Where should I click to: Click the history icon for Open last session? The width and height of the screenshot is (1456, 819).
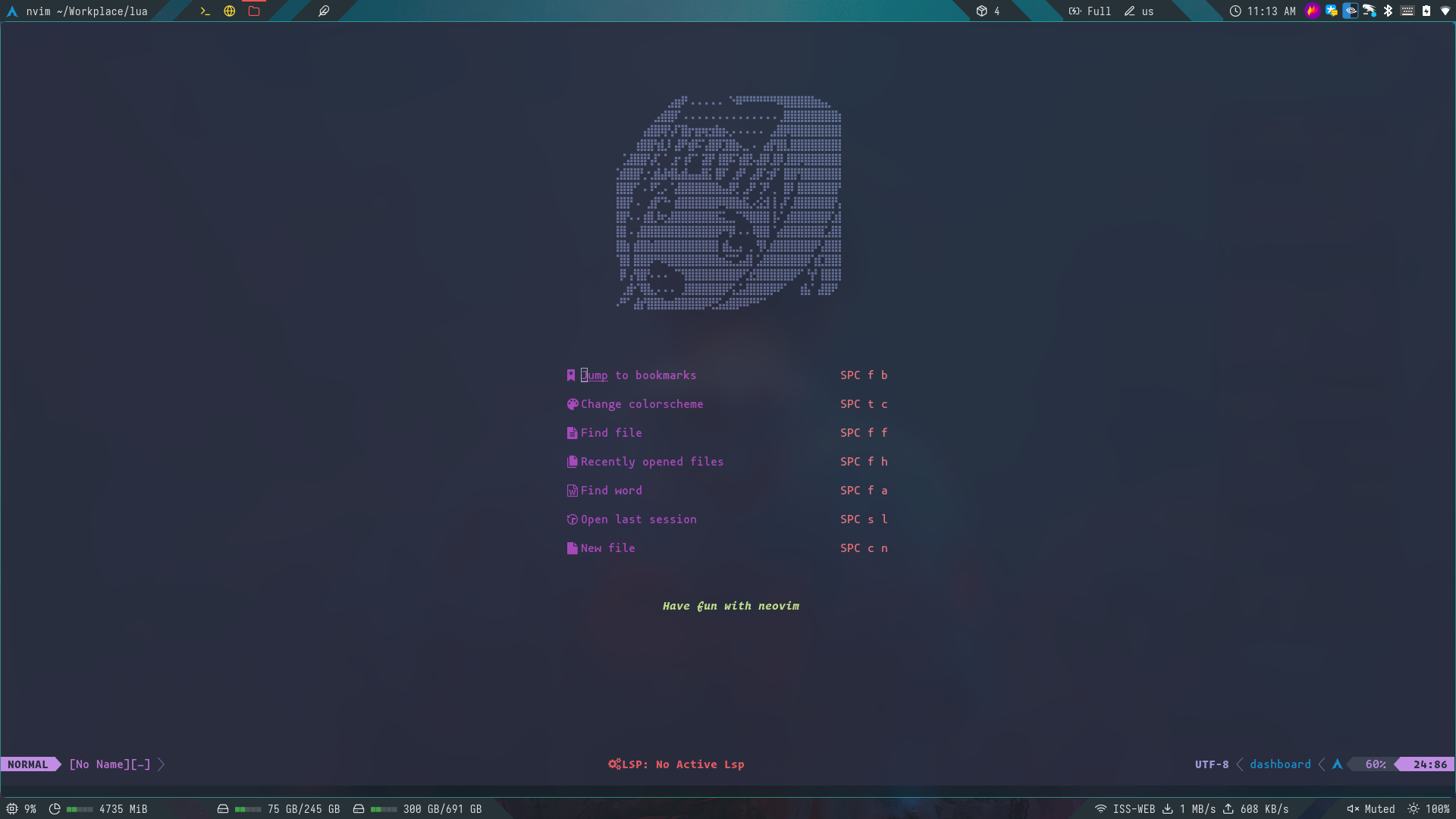(573, 519)
